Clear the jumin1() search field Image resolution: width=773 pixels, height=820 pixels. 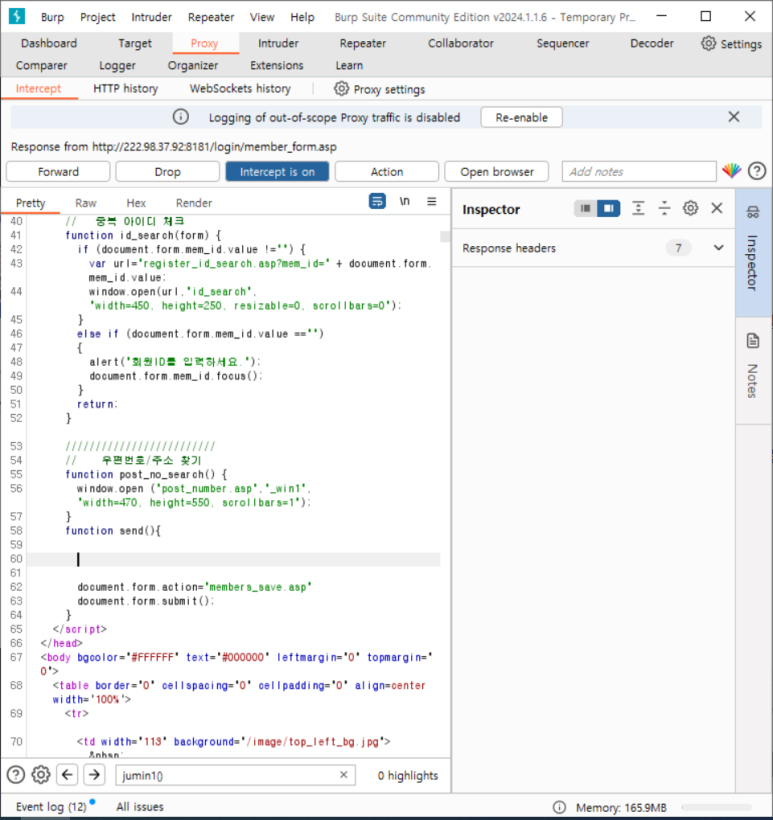pyautogui.click(x=344, y=775)
